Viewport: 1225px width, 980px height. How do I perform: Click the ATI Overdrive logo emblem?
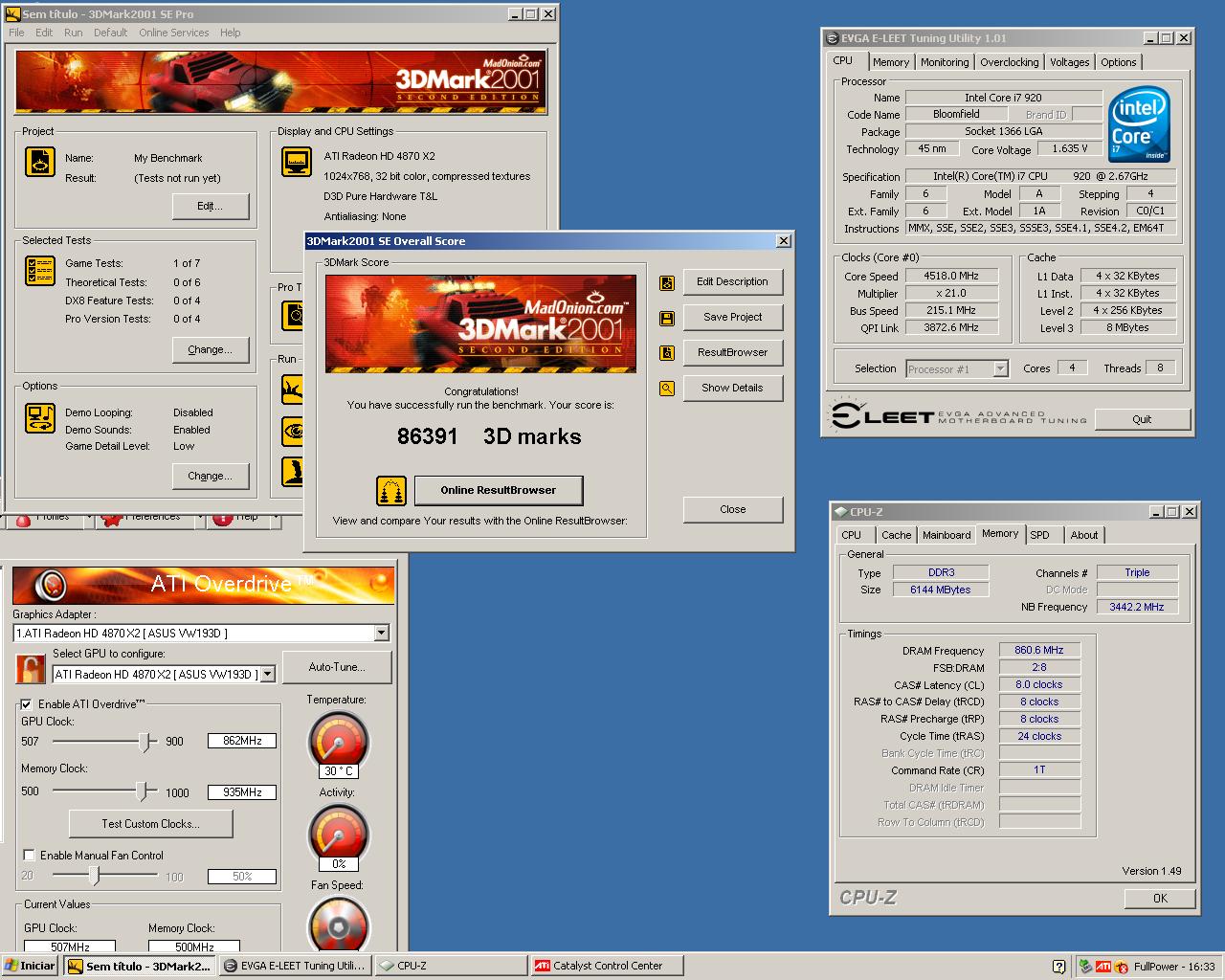coord(51,584)
